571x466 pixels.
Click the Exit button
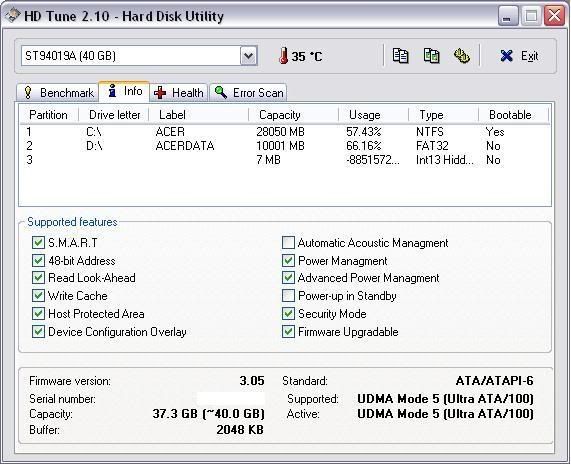pos(519,56)
